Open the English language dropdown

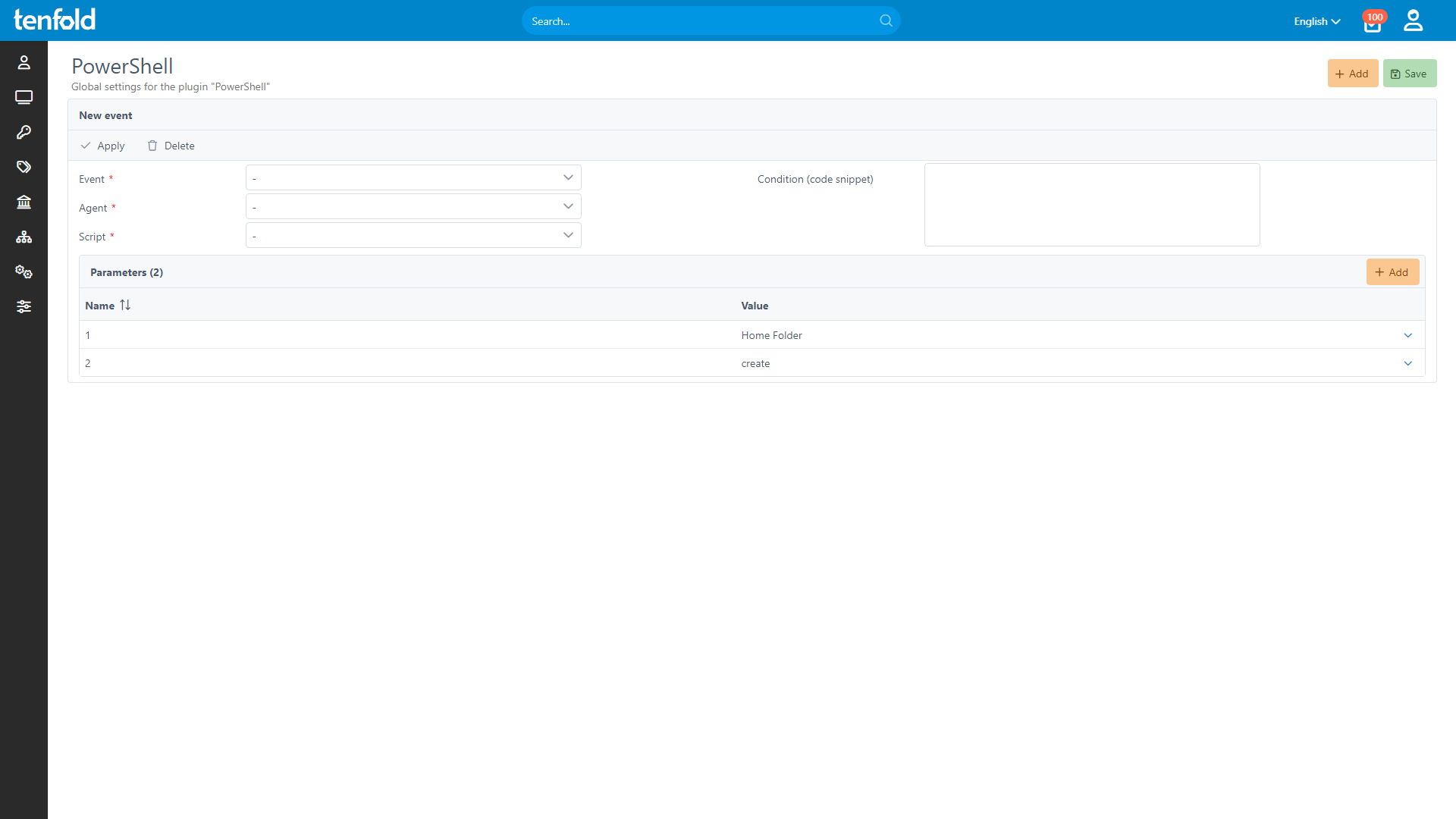pyautogui.click(x=1317, y=21)
